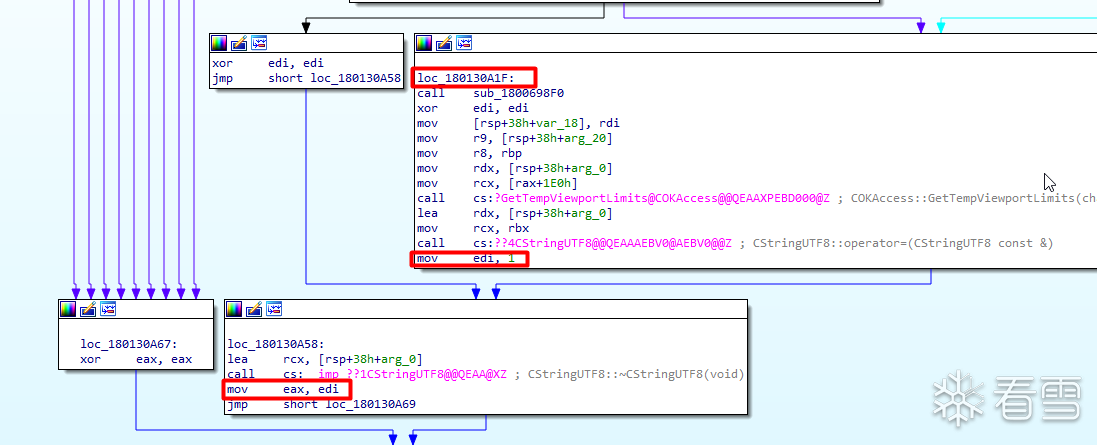Click the pencil icon on loc_180130A1F node header
The image size is (1097, 445).
(444, 43)
